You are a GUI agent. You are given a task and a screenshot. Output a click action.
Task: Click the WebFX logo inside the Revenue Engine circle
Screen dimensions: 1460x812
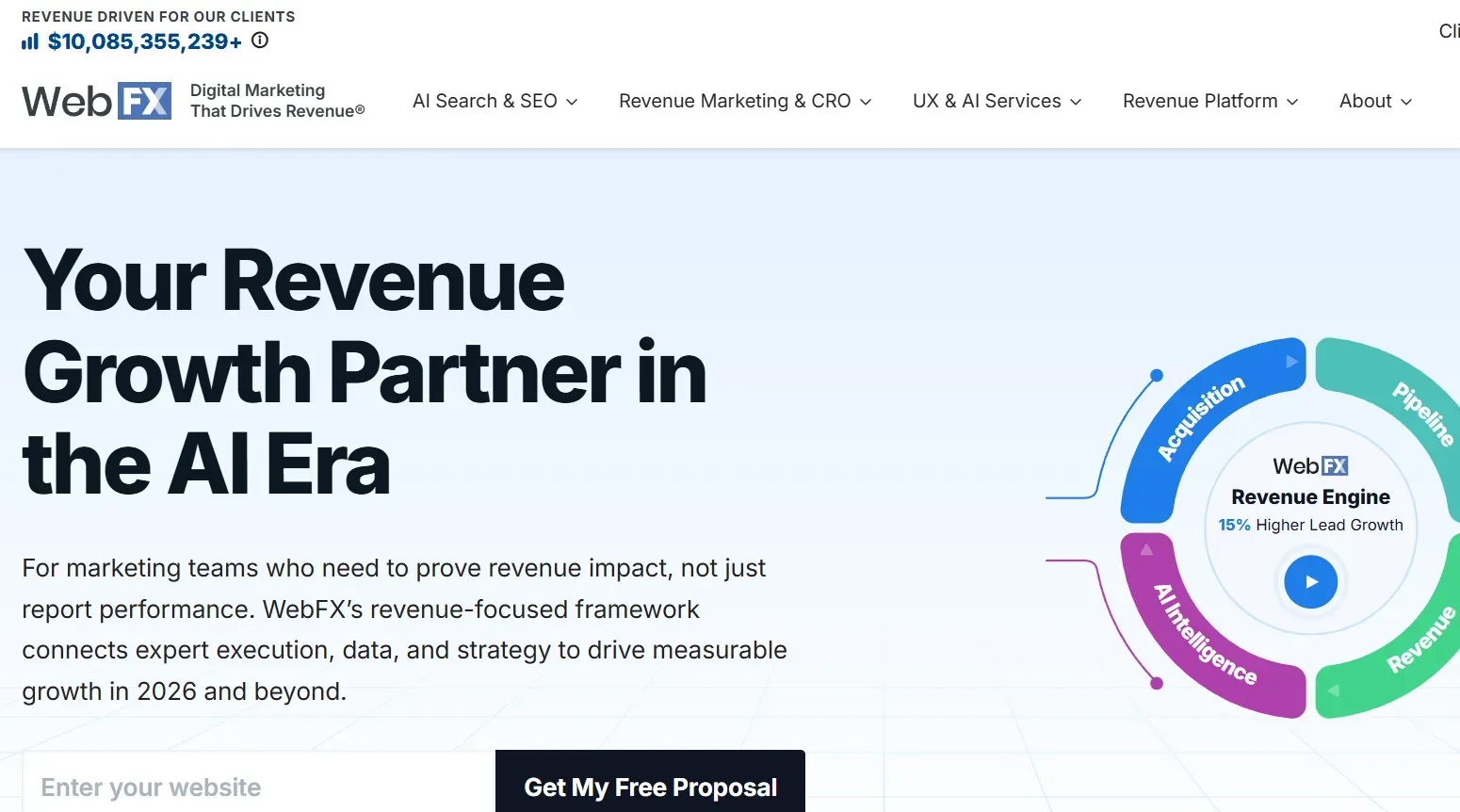[1310, 466]
